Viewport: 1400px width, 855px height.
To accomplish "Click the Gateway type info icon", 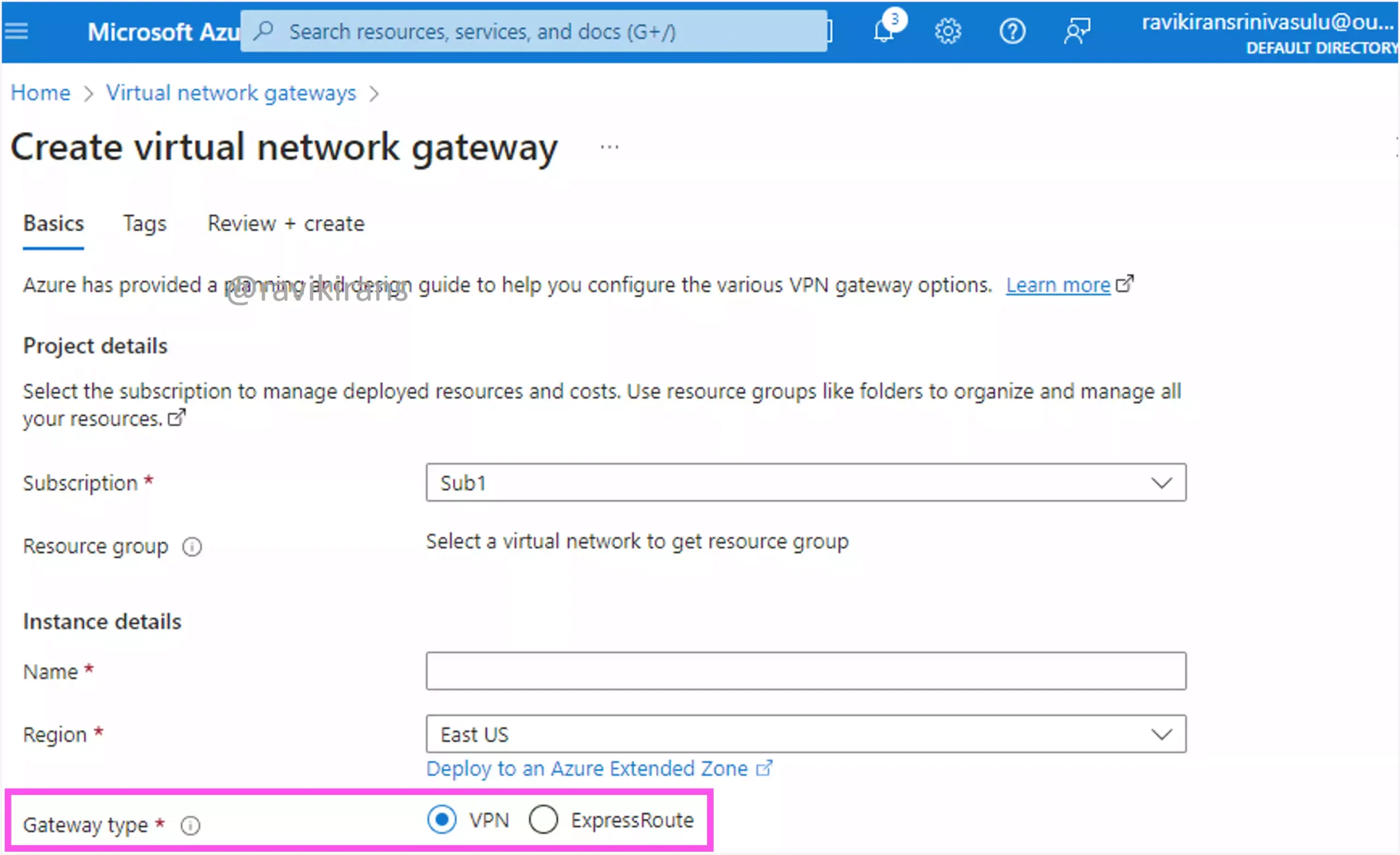I will [x=190, y=825].
